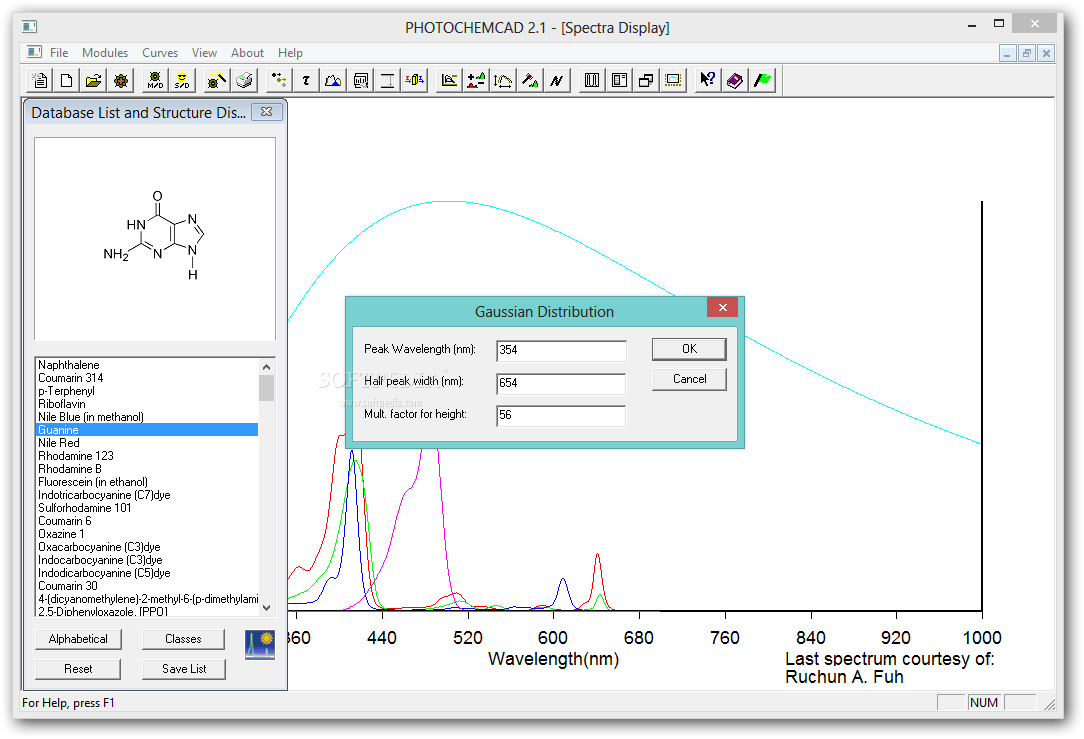
Task: Click the Open folder toolbar icon
Action: coord(93,81)
